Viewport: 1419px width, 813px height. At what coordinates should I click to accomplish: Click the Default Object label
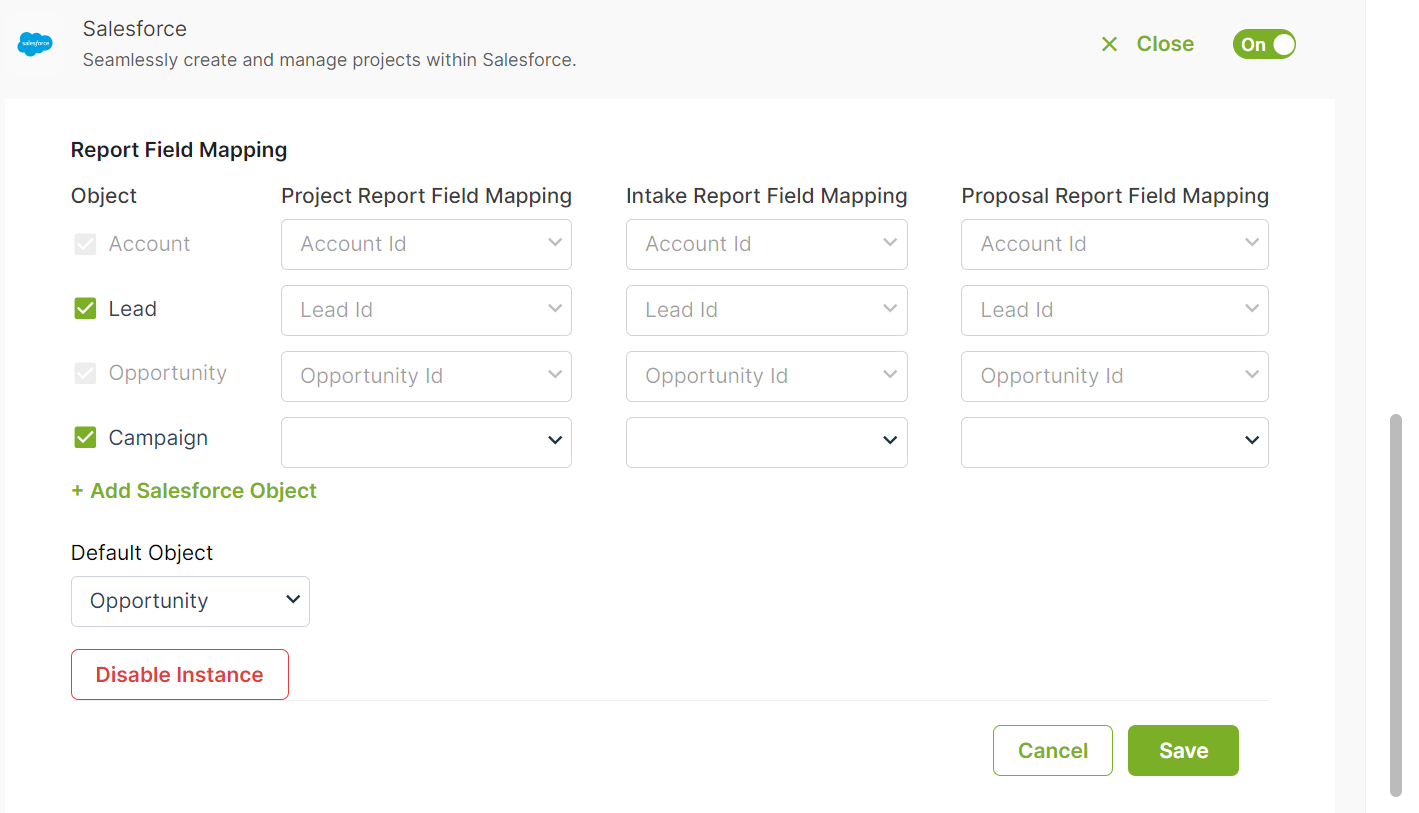pos(142,553)
